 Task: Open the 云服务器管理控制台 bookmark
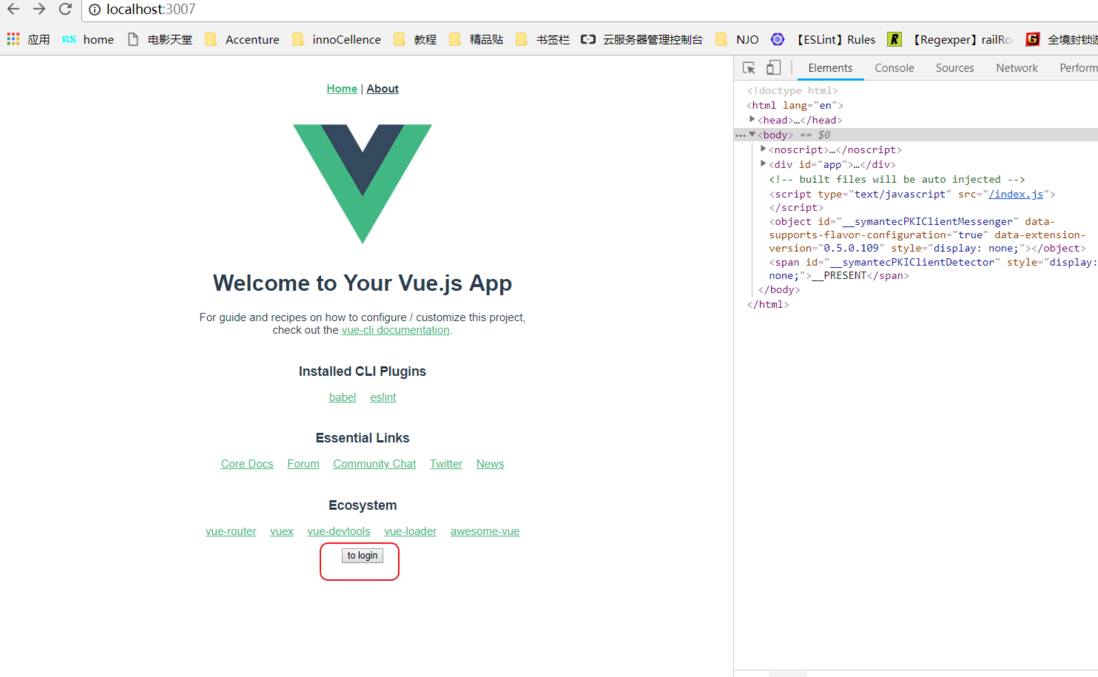642,39
